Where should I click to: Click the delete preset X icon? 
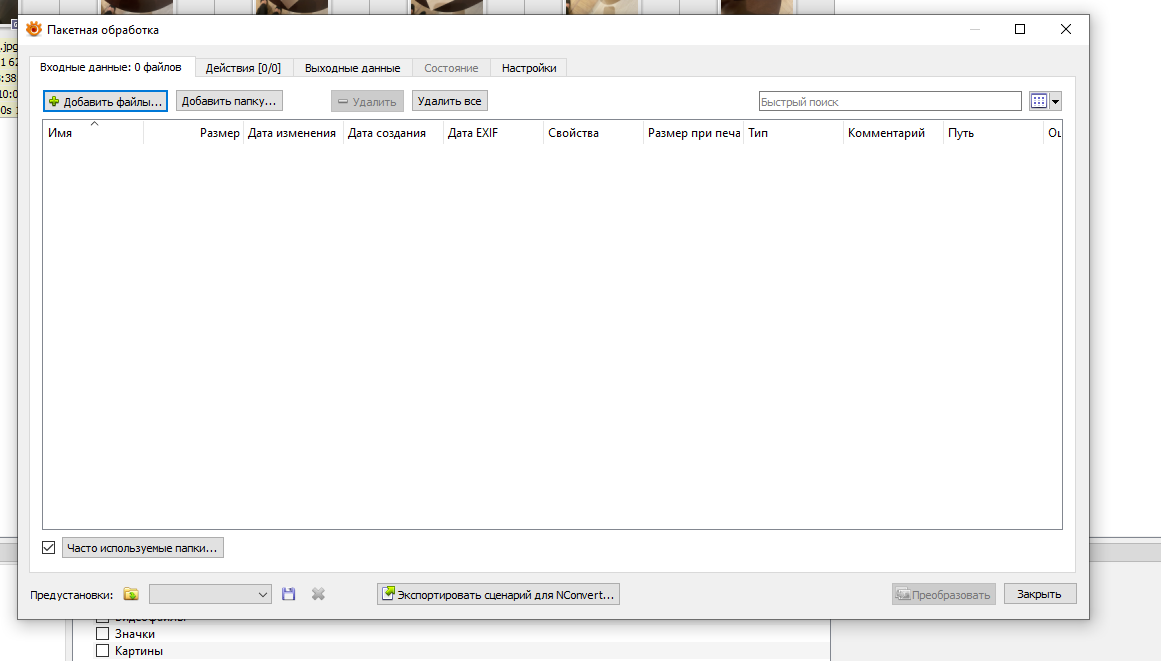[318, 594]
